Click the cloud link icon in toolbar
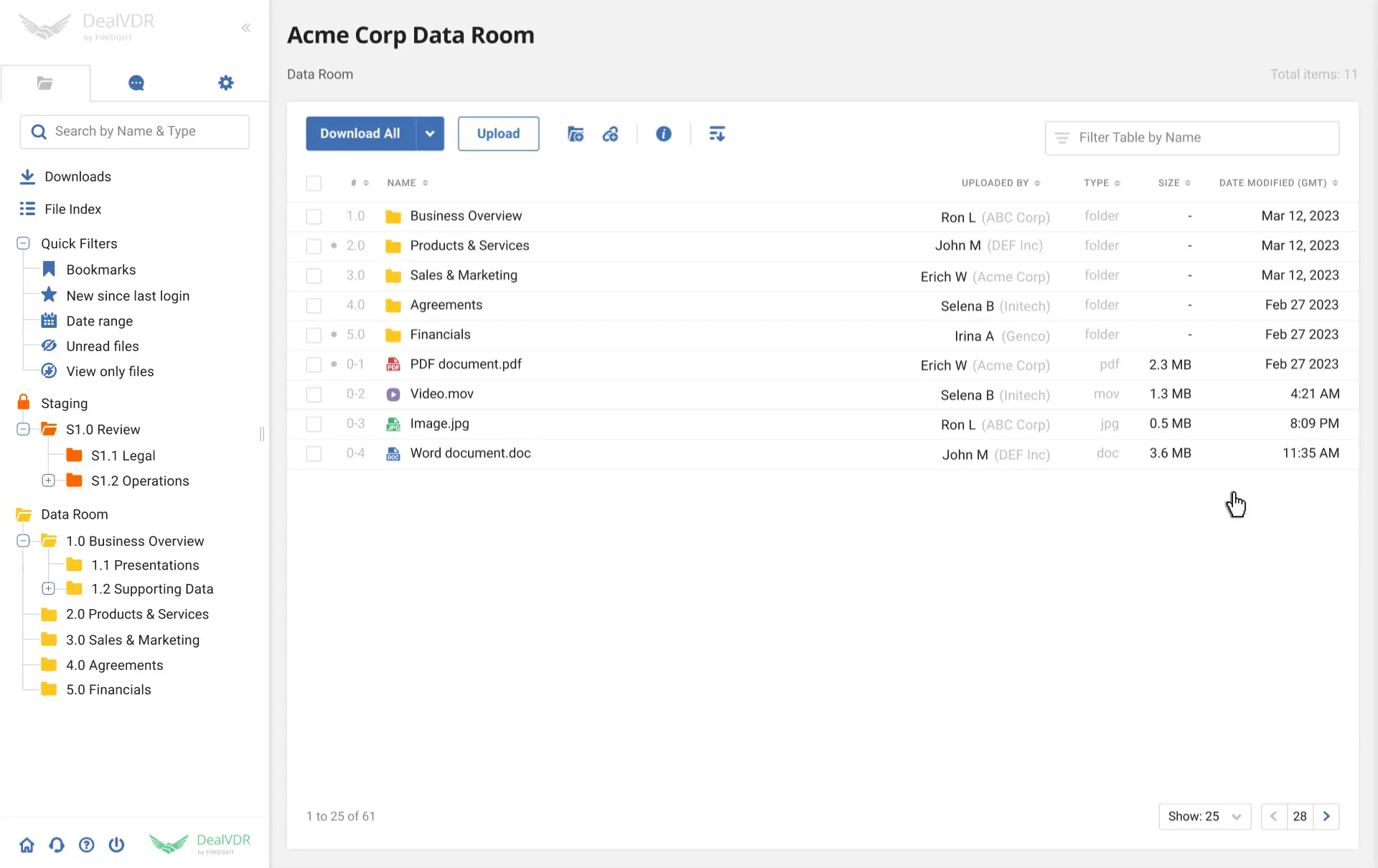Image resolution: width=1378 pixels, height=868 pixels. 610,134
